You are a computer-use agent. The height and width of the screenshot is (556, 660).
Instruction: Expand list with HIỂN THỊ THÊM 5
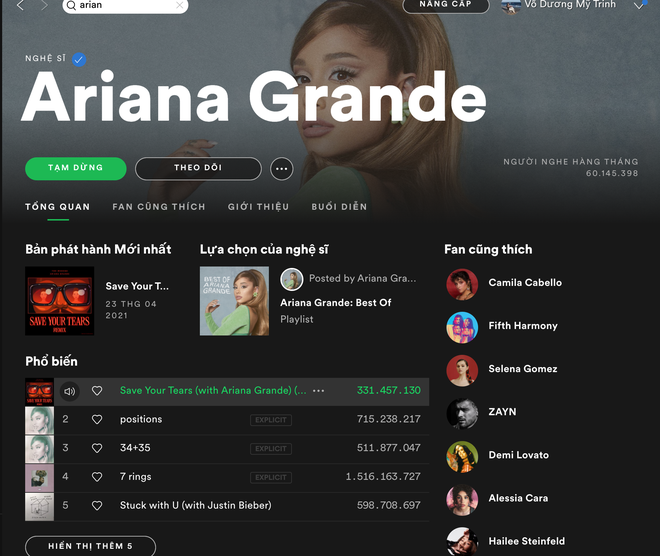[90, 546]
